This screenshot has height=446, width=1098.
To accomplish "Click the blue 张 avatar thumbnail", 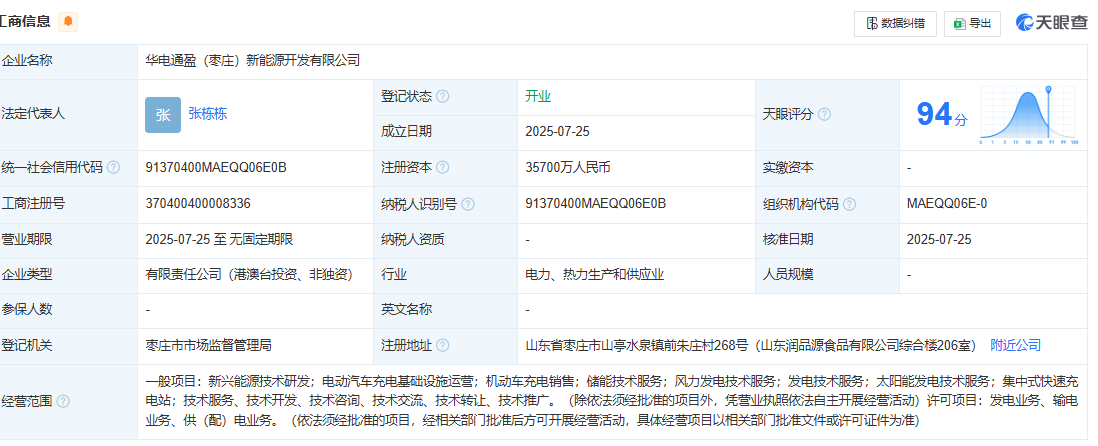I will click(162, 115).
